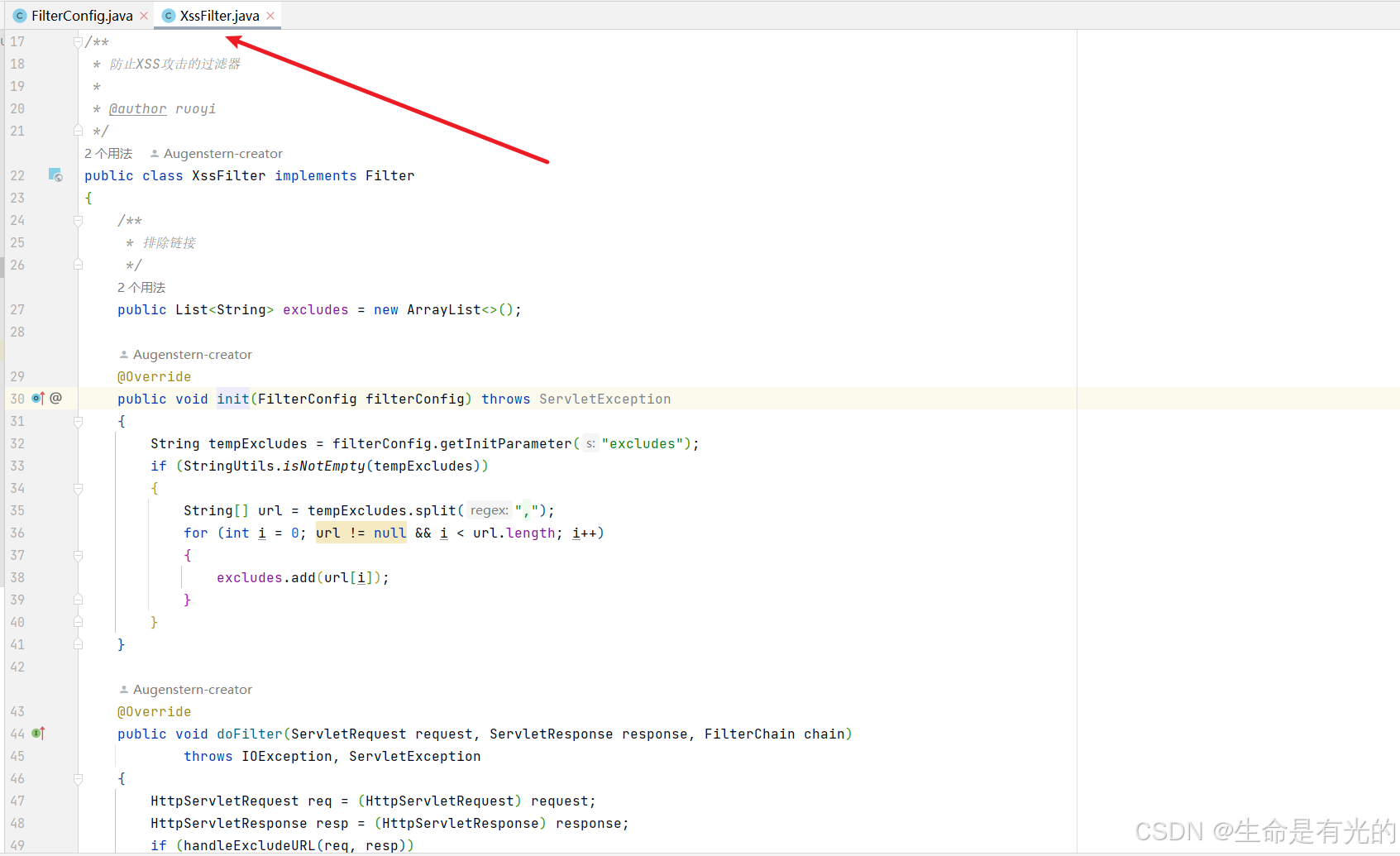Click 'ArrayList' on line 27

[x=444, y=309]
